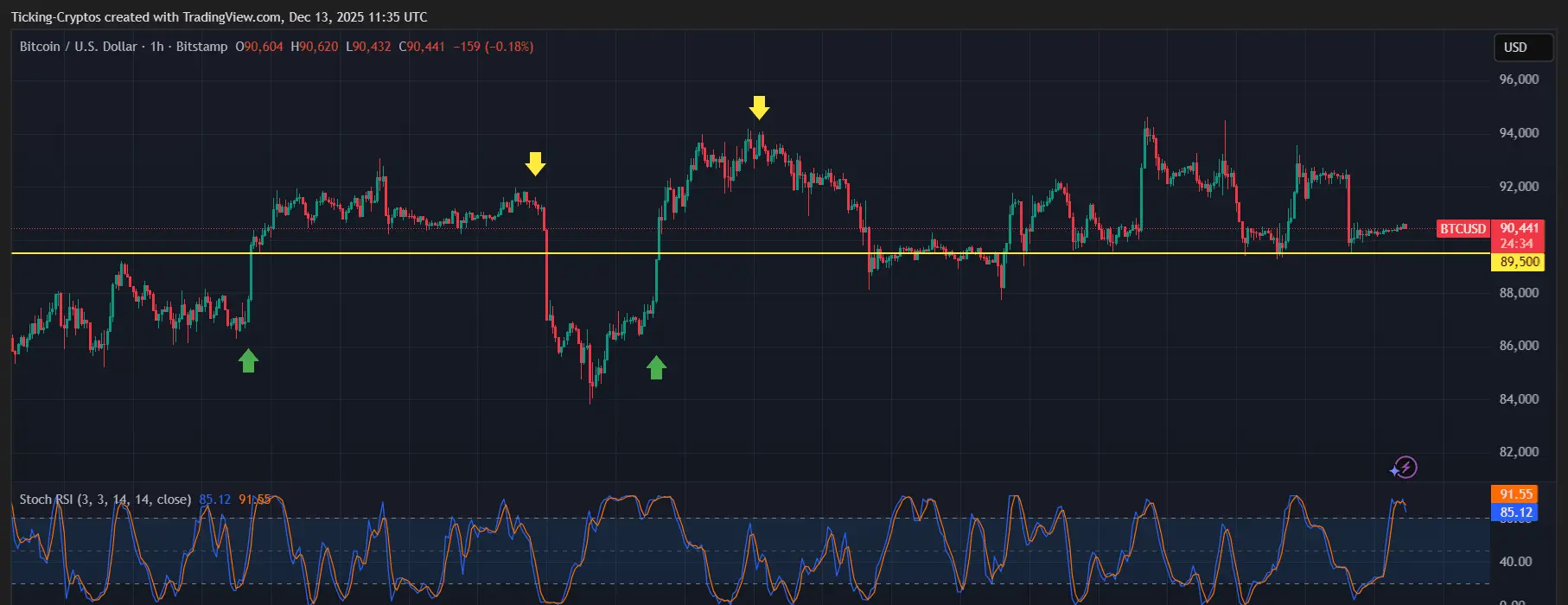Click the 84,000 price axis label
Image resolution: width=1568 pixels, height=605 pixels.
click(1519, 399)
